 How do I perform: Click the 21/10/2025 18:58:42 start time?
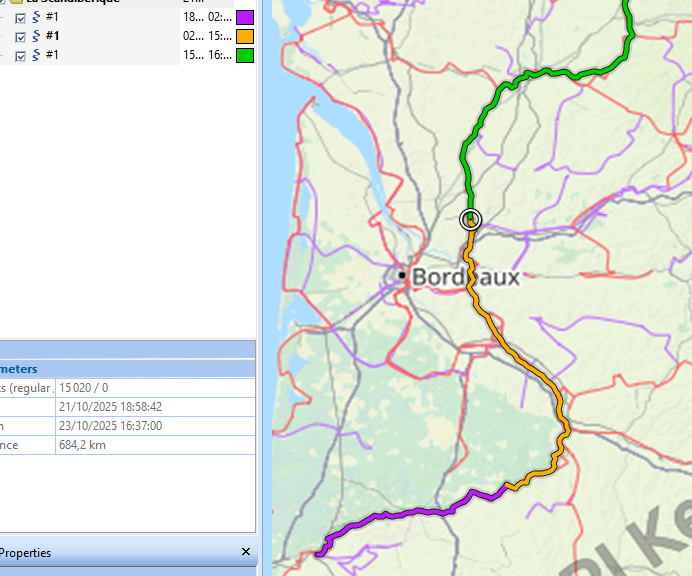[111, 407]
